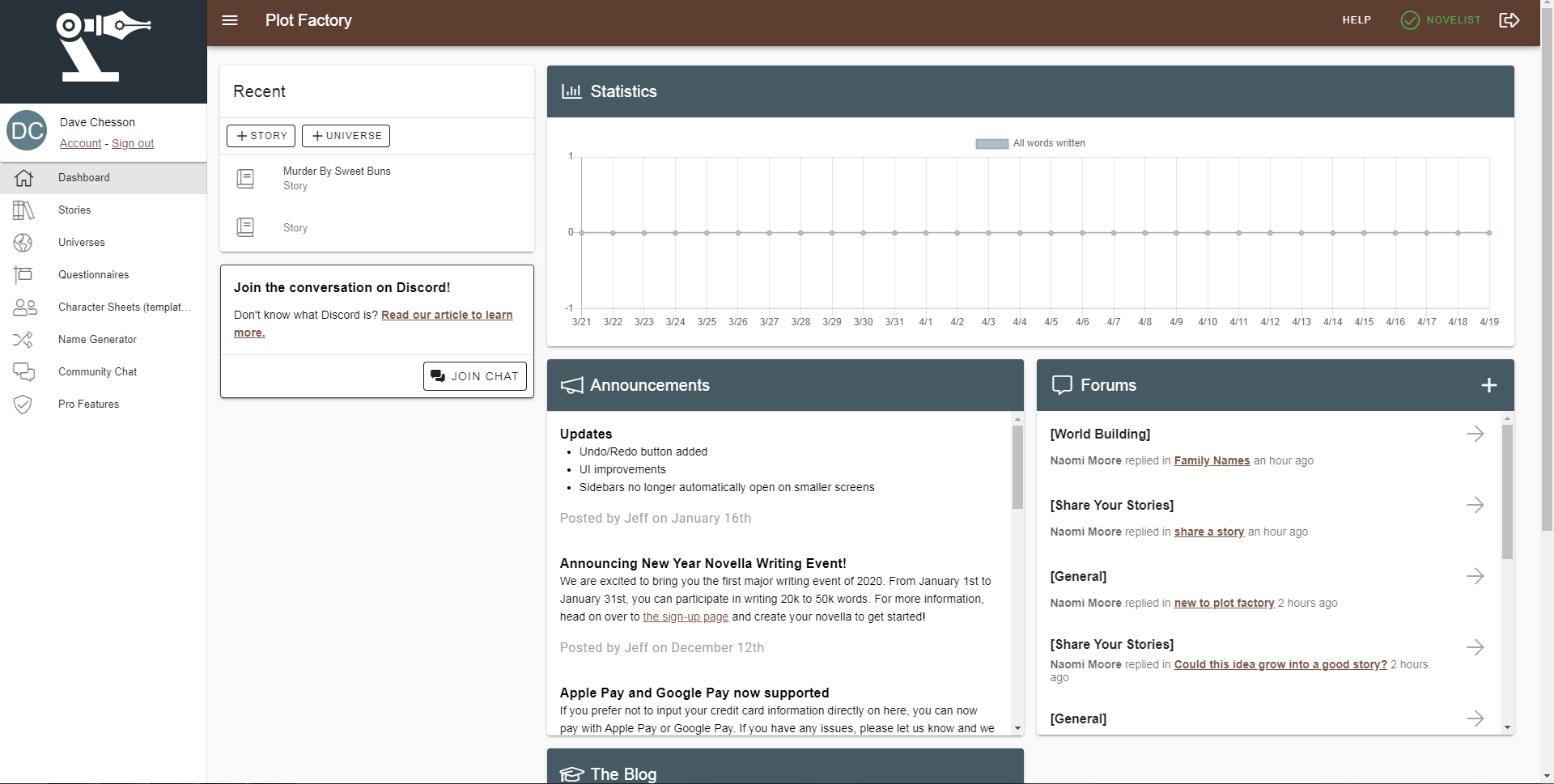Viewport: 1554px width, 784px height.
Task: Open World Building forum arrow
Action: click(x=1475, y=434)
